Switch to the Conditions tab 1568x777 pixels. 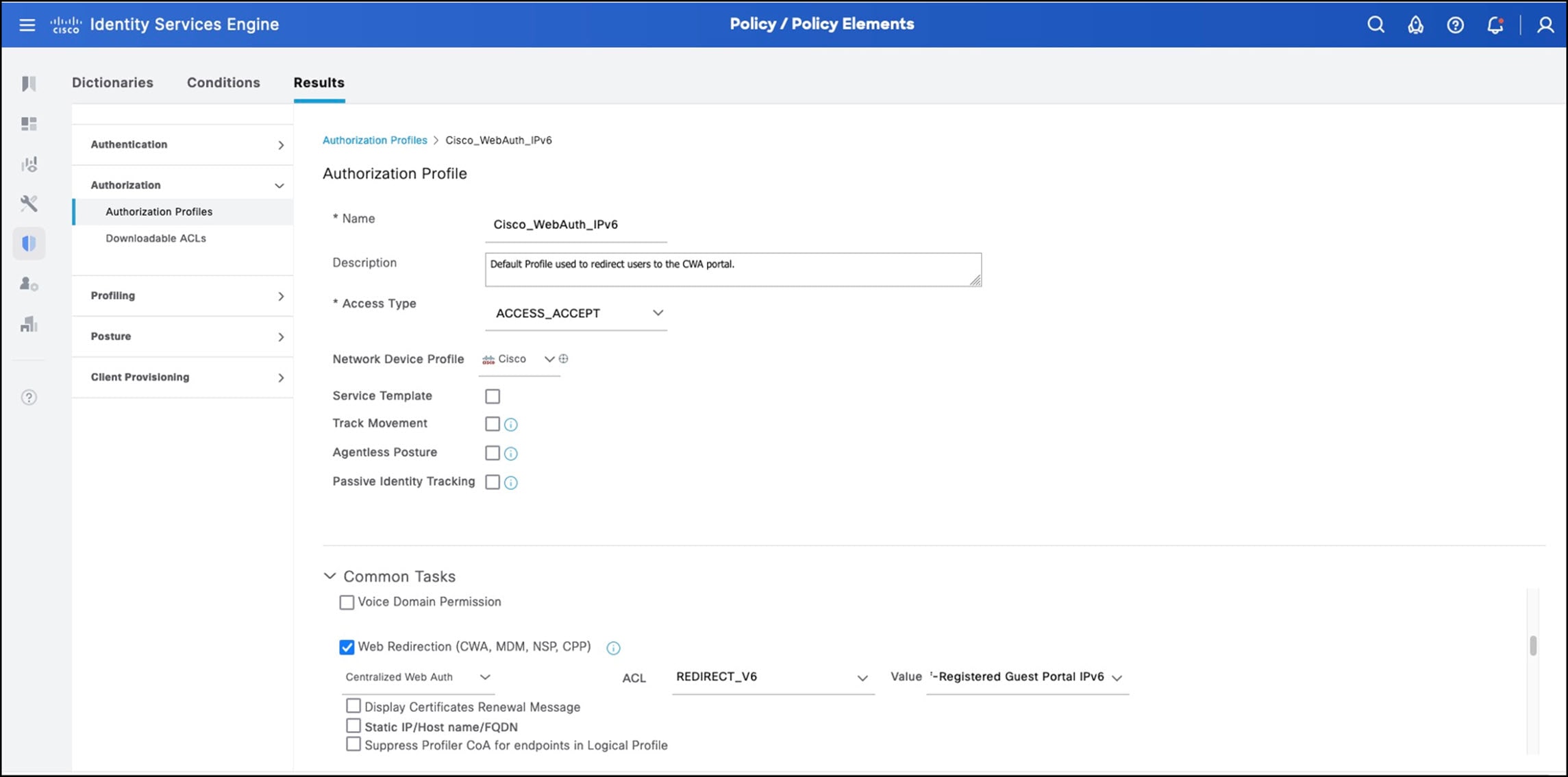pyautogui.click(x=223, y=82)
